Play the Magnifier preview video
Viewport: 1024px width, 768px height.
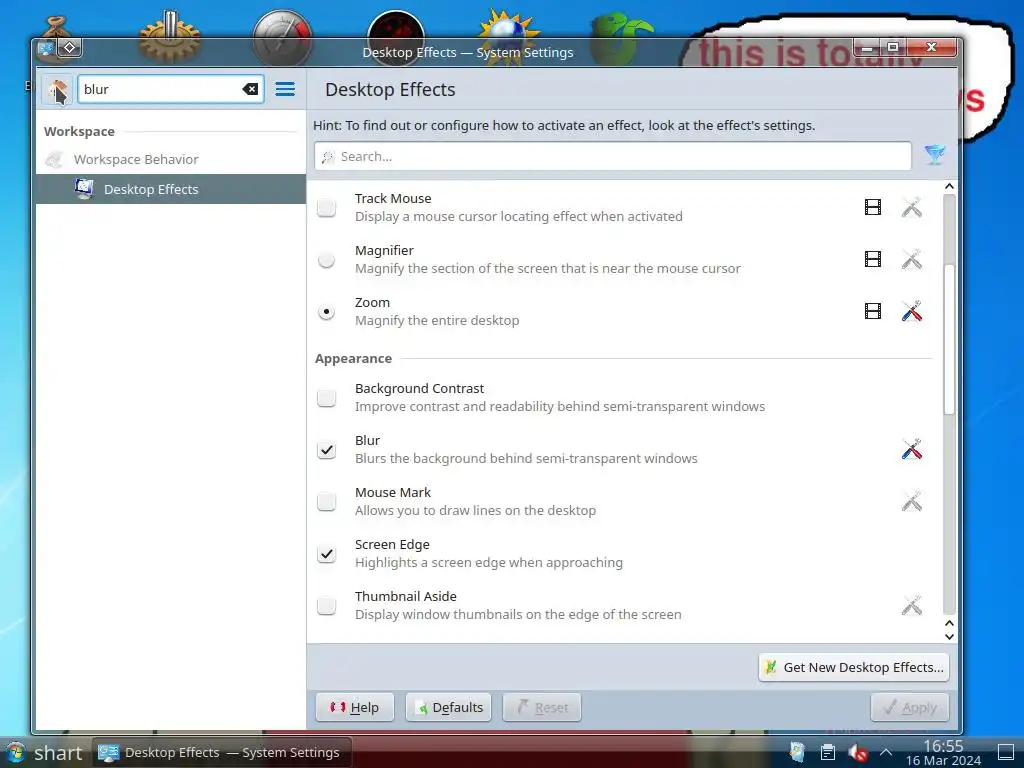(872, 259)
